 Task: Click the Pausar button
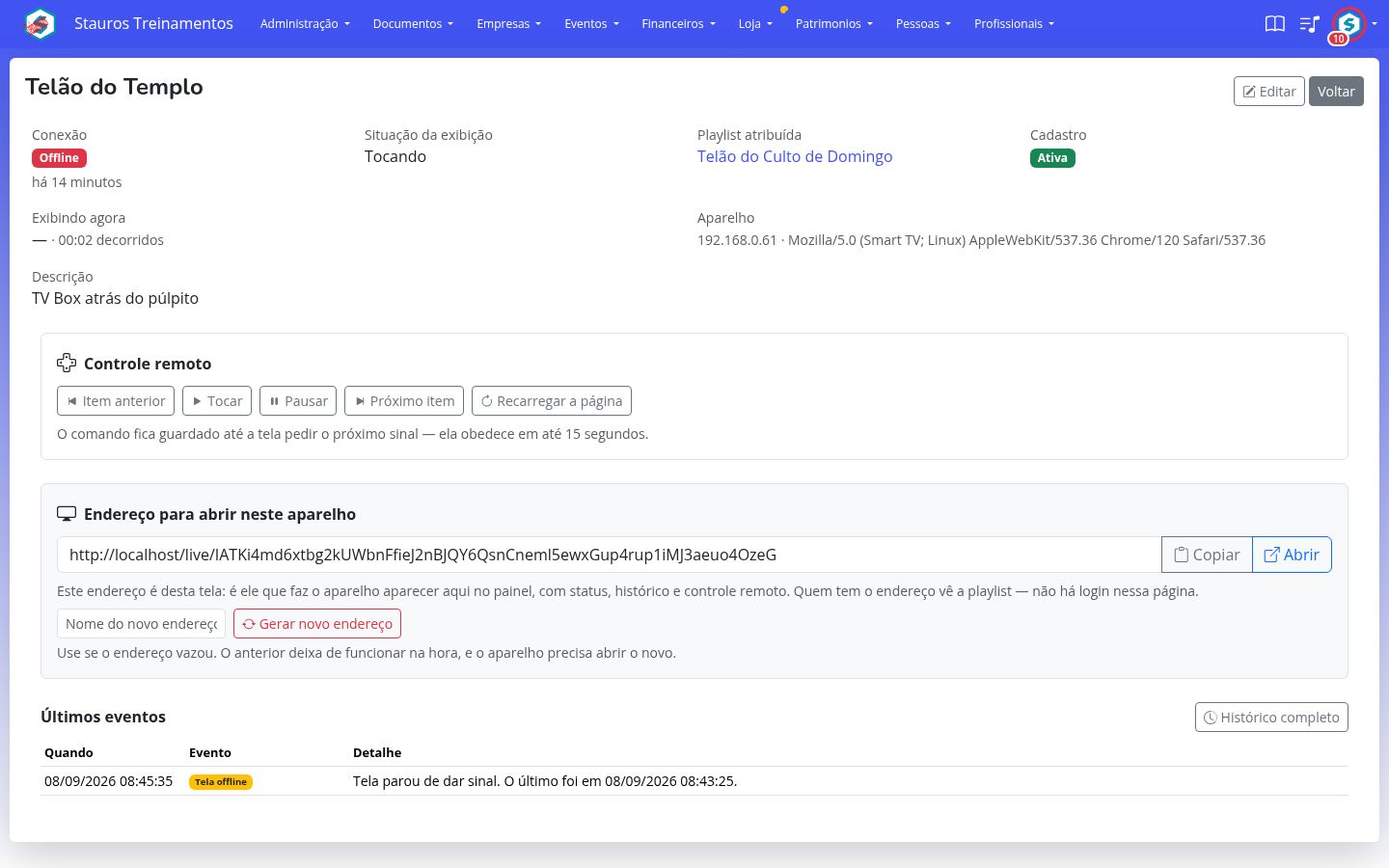(x=298, y=401)
